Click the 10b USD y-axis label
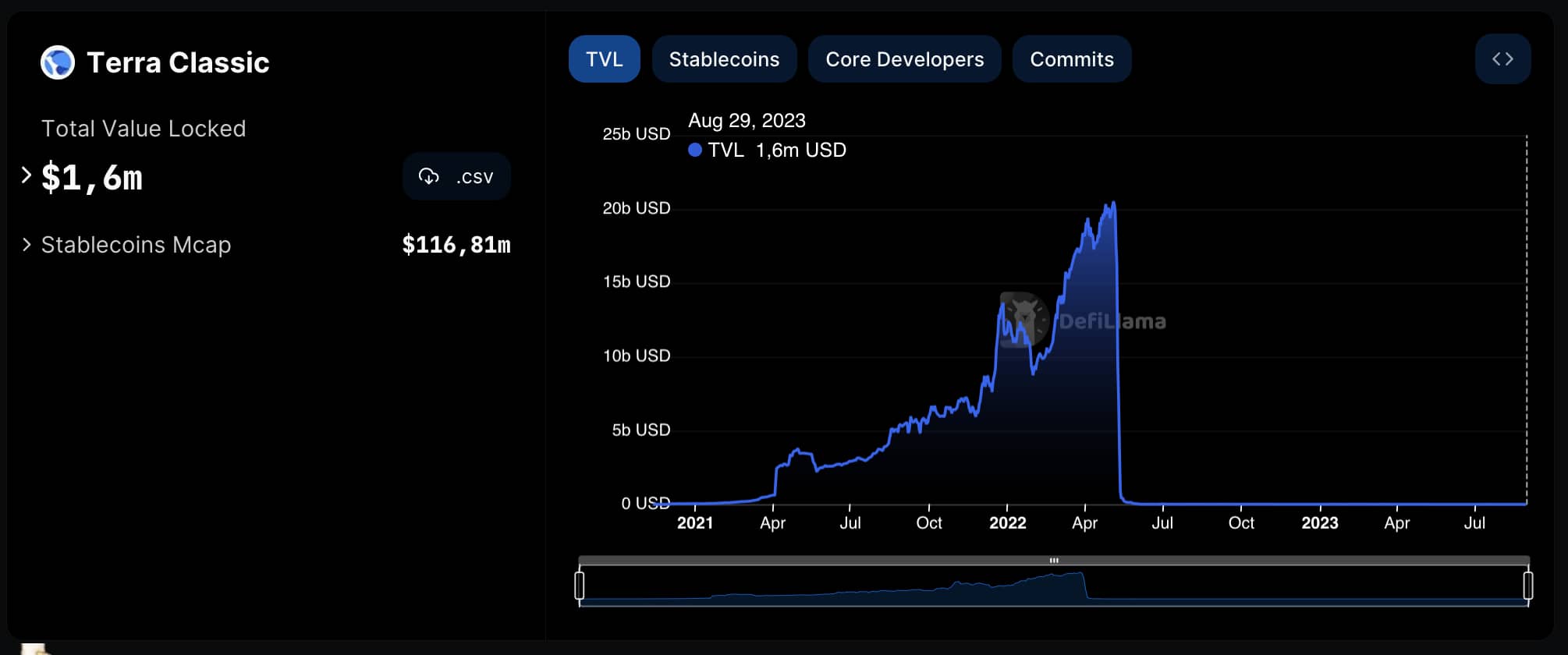Image resolution: width=1568 pixels, height=655 pixels. click(637, 355)
